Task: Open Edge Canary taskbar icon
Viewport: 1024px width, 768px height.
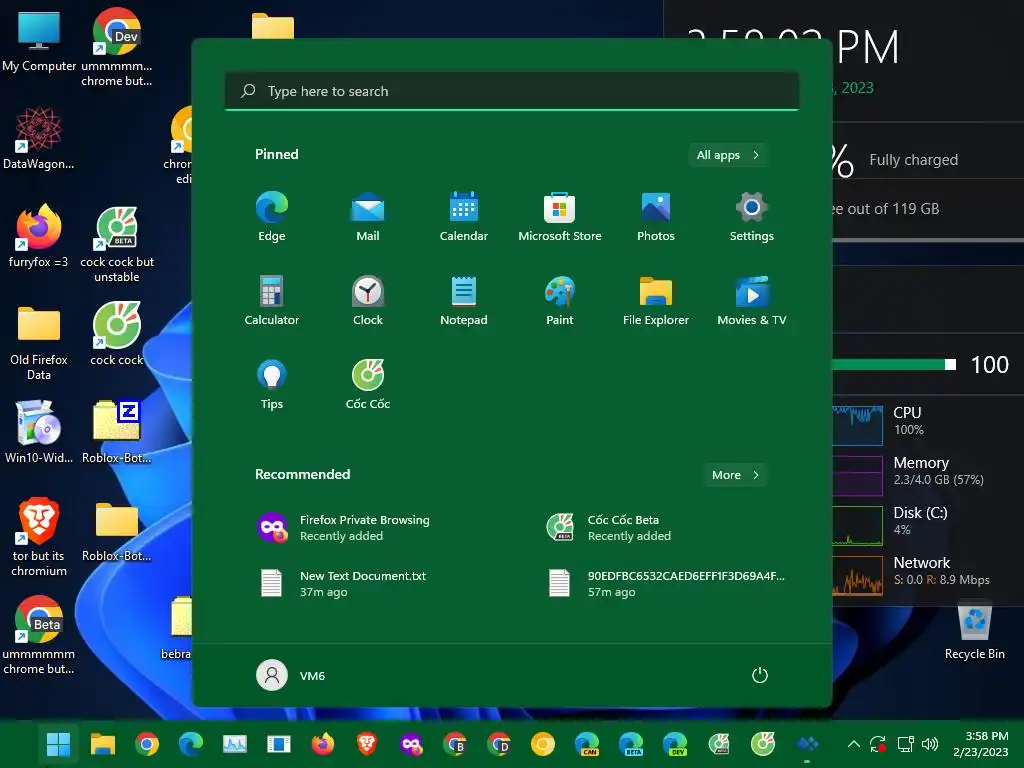Action: tap(586, 744)
